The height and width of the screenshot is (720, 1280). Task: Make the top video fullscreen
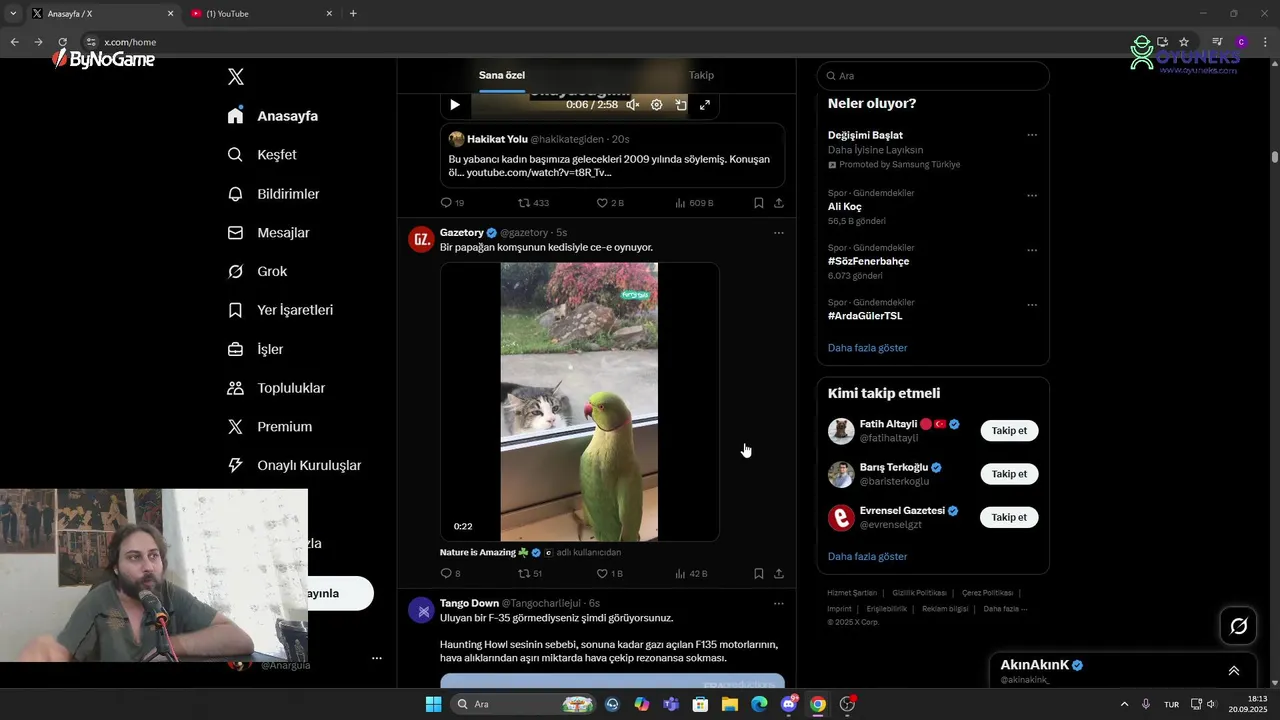point(705,104)
